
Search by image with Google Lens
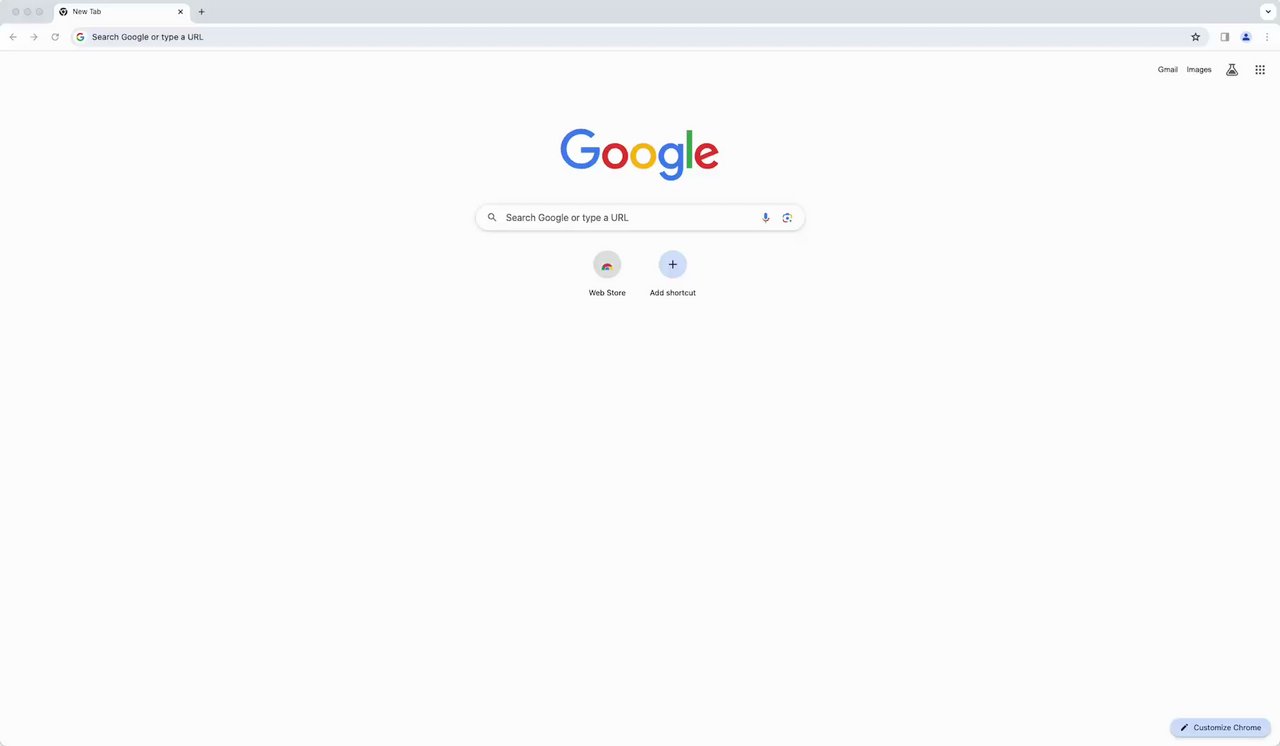pos(787,217)
